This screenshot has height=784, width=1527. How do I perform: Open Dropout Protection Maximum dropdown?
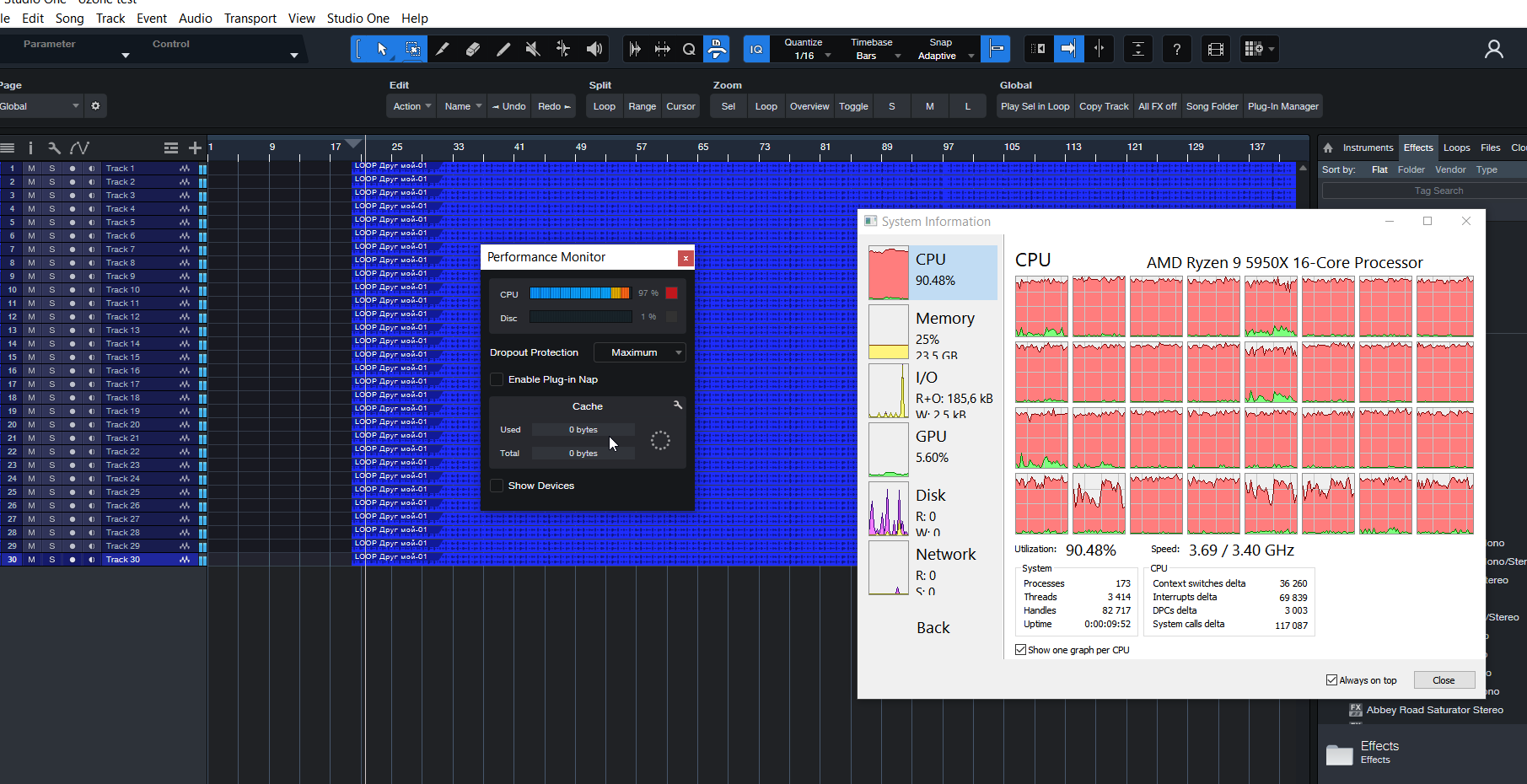click(640, 352)
